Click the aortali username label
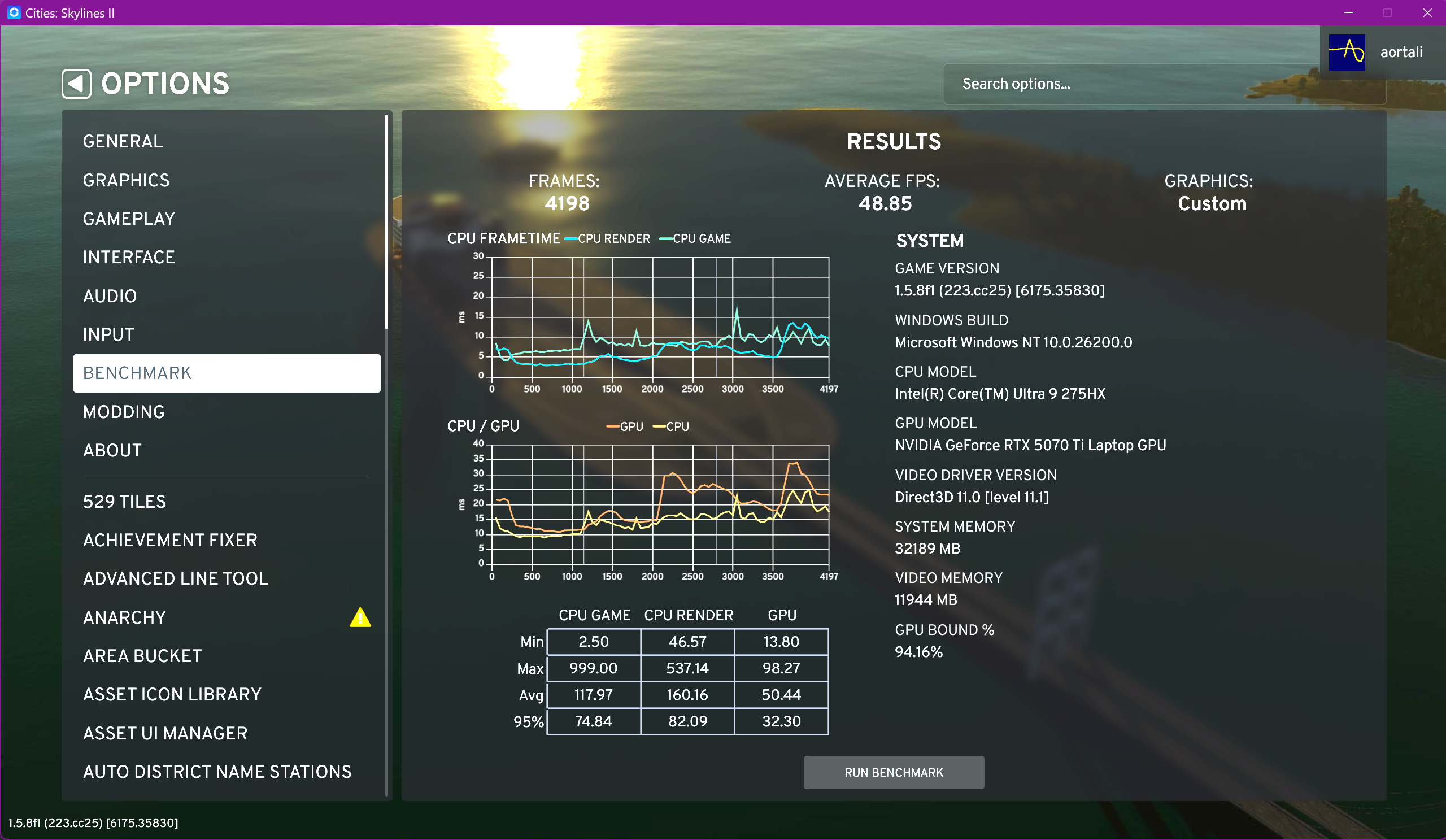 coord(1401,52)
